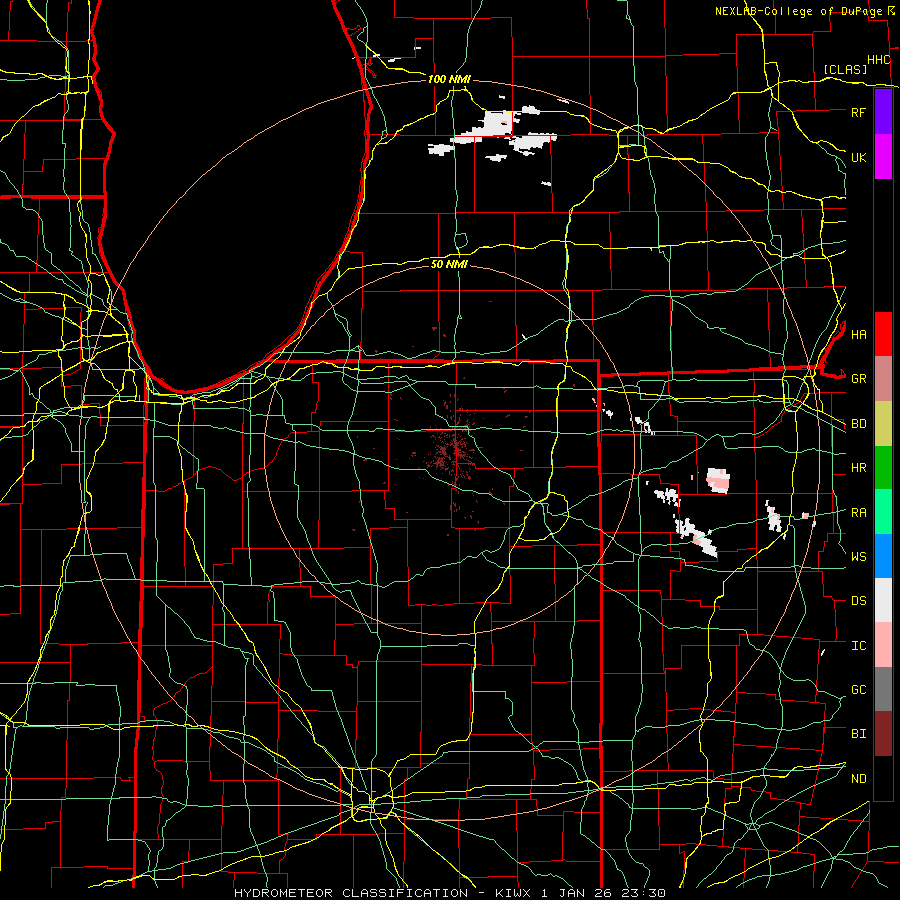The image size is (900, 900).
Task: Click the GR legend label
Action: pos(858,379)
